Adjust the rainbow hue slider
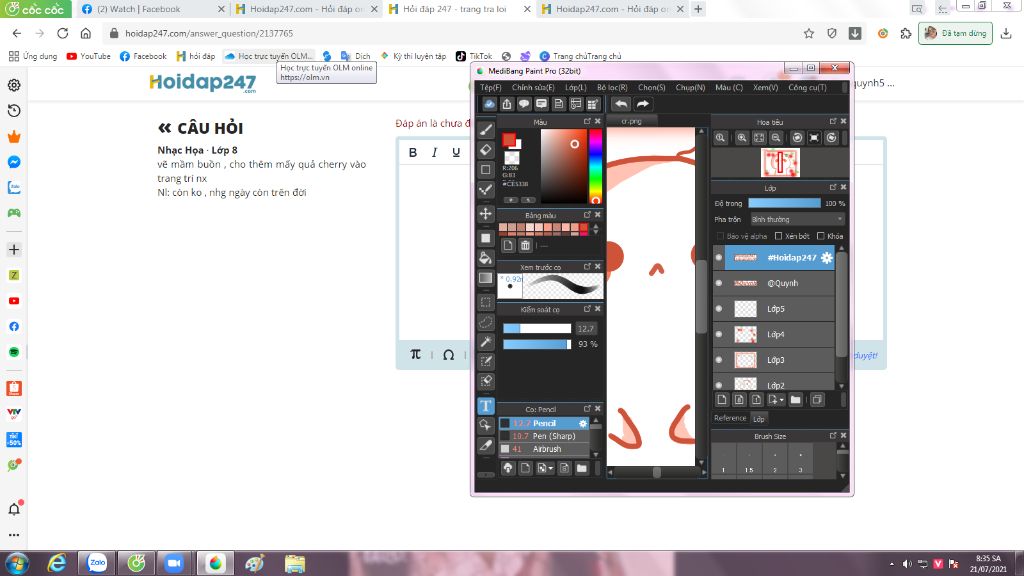The width and height of the screenshot is (1024, 576). tap(595, 166)
